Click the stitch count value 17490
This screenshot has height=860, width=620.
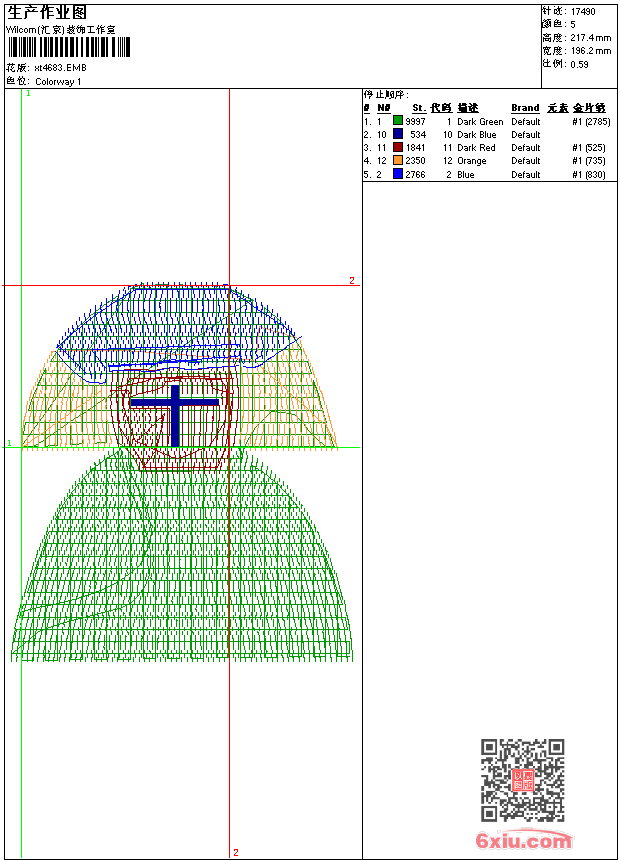pos(583,12)
